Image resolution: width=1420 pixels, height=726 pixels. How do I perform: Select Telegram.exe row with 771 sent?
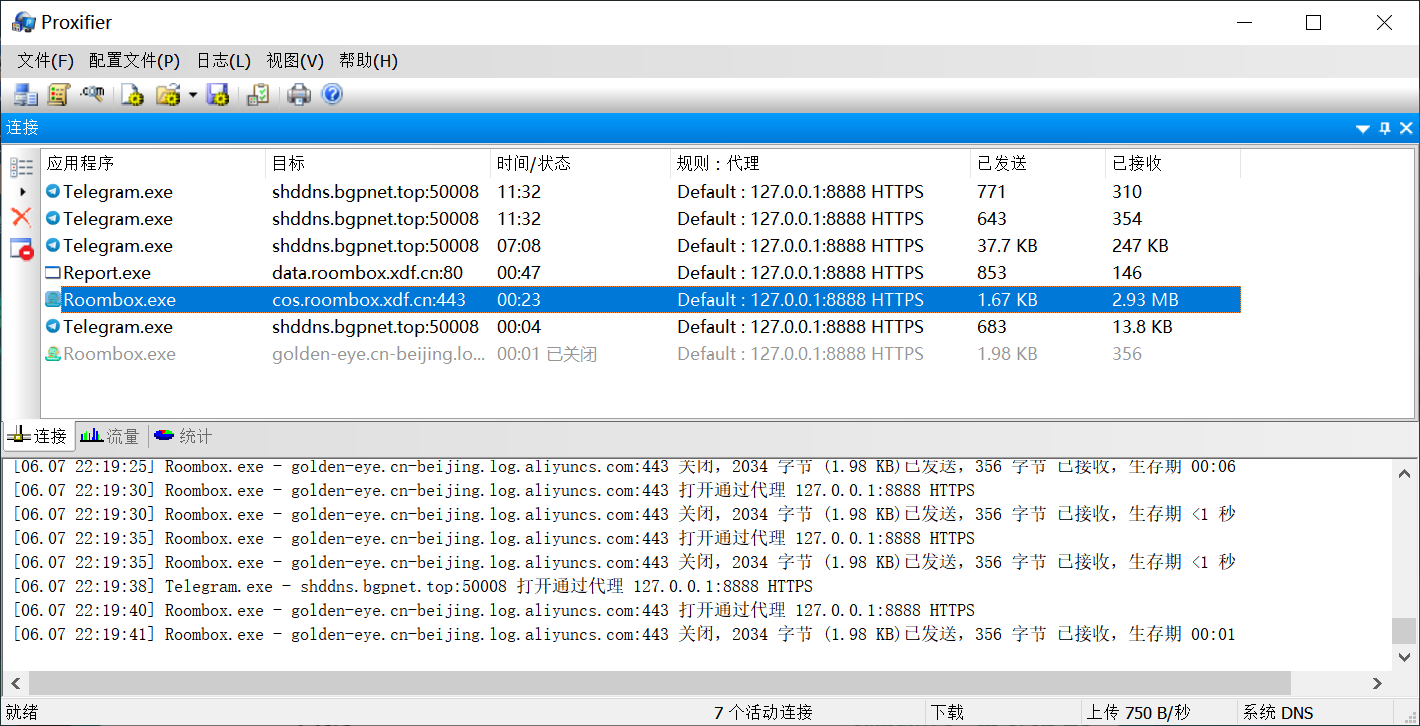point(641,192)
